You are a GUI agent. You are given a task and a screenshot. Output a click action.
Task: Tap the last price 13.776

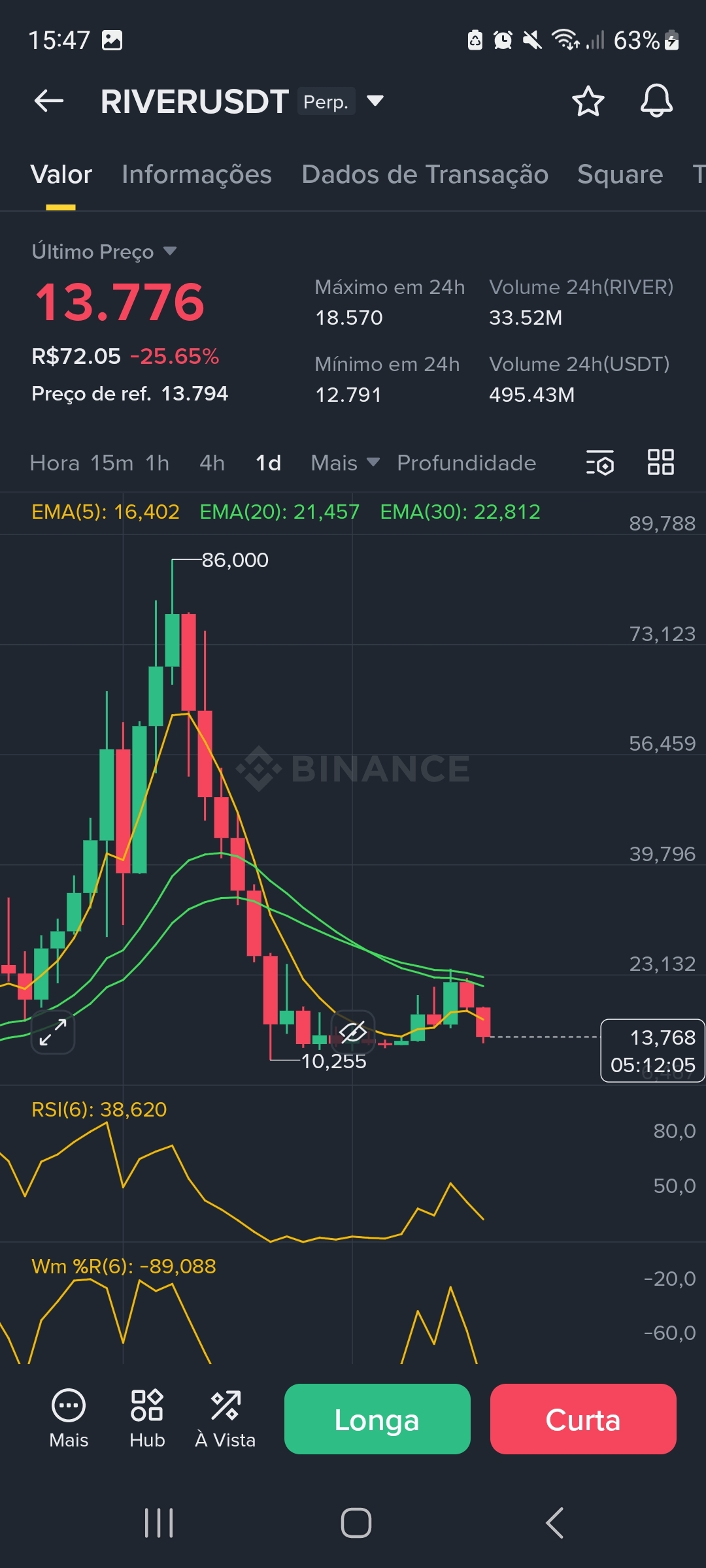pyautogui.click(x=120, y=302)
